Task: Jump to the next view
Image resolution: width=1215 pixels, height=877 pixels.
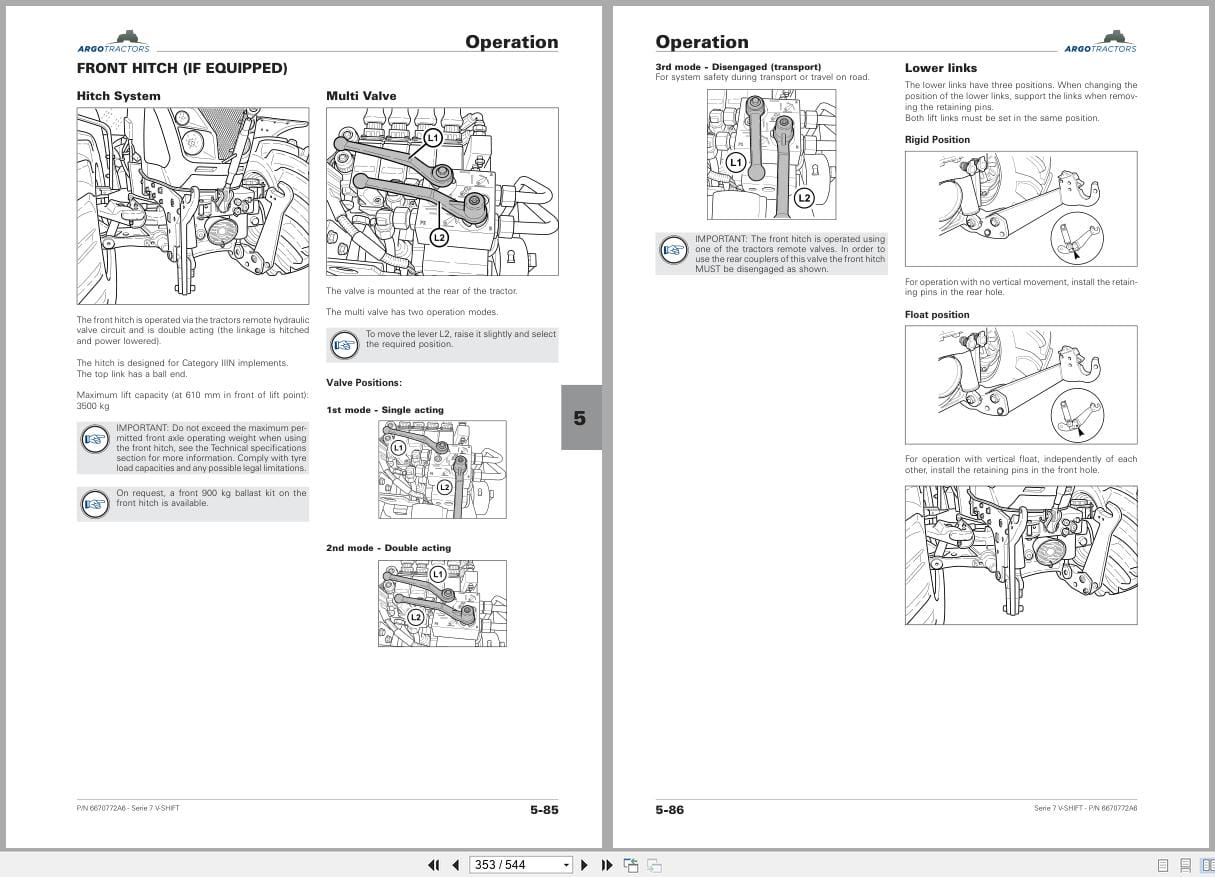Action: 653,864
